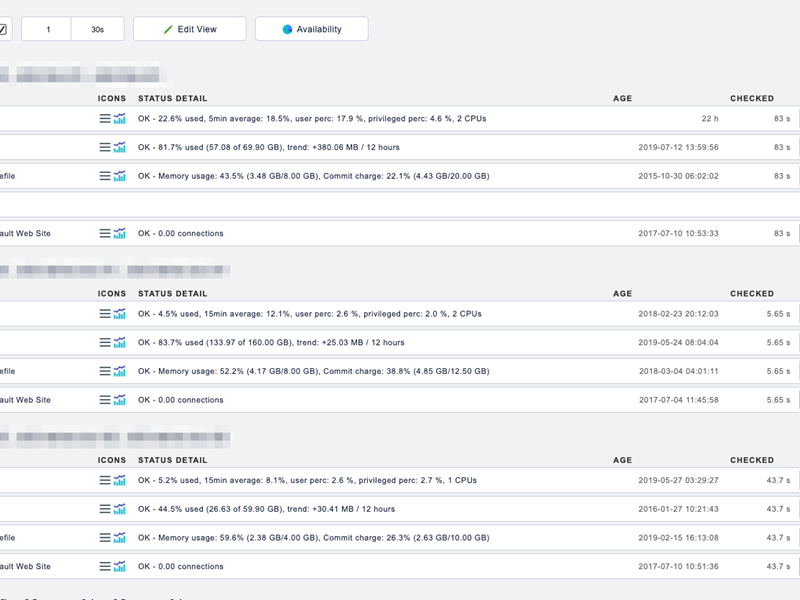The width and height of the screenshot is (800, 600).
Task: Click ICONS header in the third table
Action: point(112,461)
